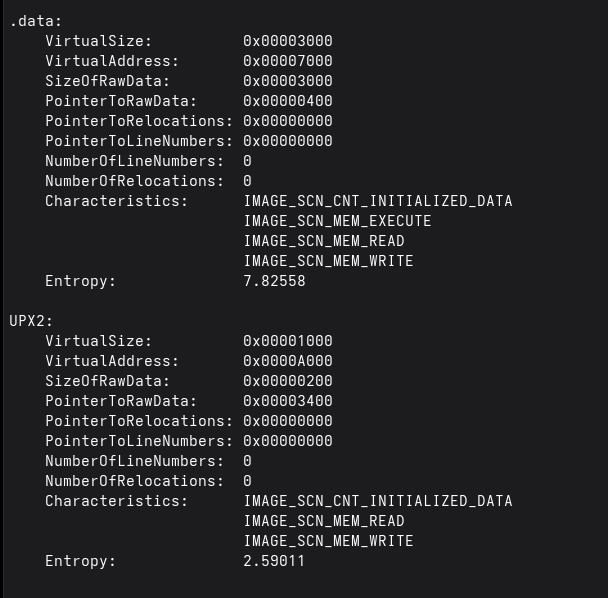608x598 pixels.
Task: Click IMAGE_SCN_MEM_WRITE in the .data section
Action: tap(328, 261)
